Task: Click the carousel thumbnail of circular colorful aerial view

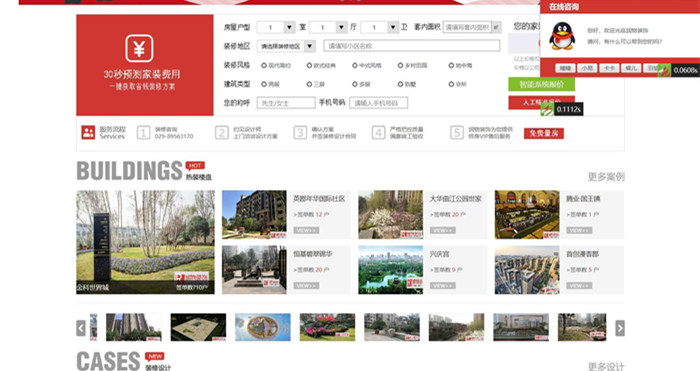Action: click(263, 327)
